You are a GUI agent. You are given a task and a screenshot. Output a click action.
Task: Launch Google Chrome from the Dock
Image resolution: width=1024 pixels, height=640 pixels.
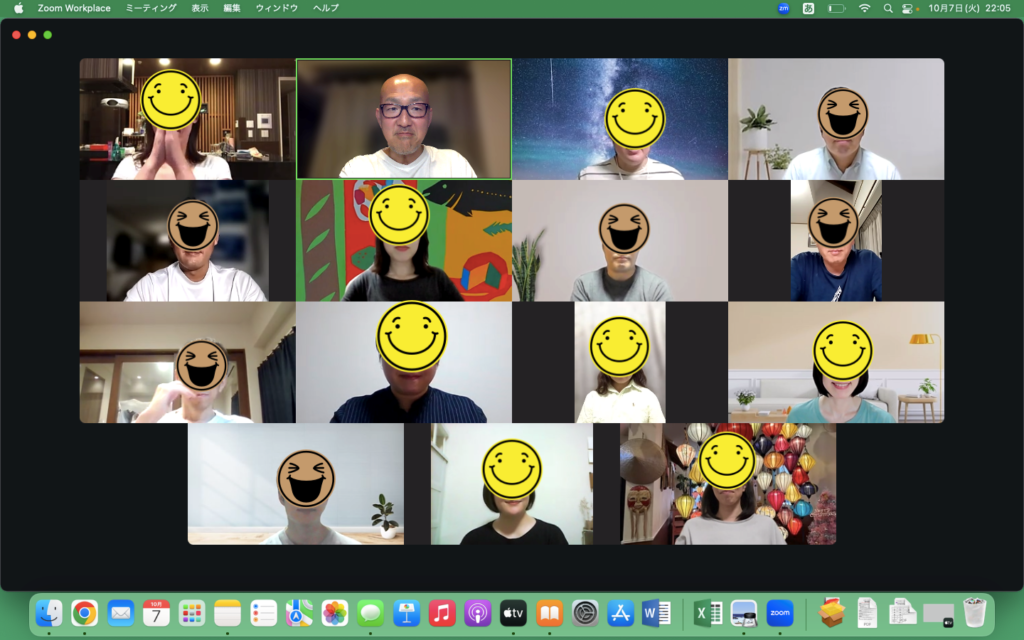84,612
